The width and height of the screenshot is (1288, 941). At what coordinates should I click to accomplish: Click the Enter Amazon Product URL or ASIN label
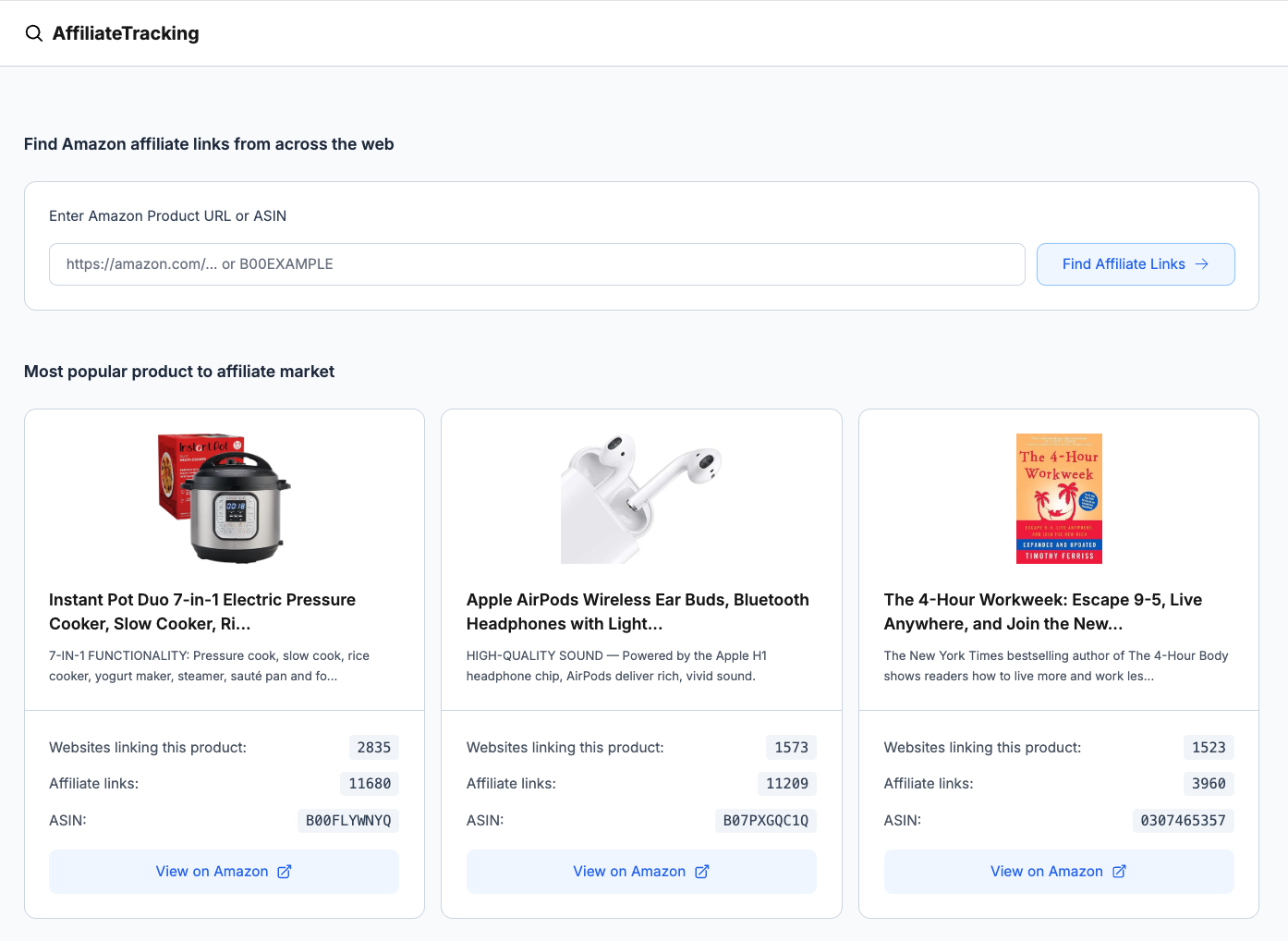168,216
